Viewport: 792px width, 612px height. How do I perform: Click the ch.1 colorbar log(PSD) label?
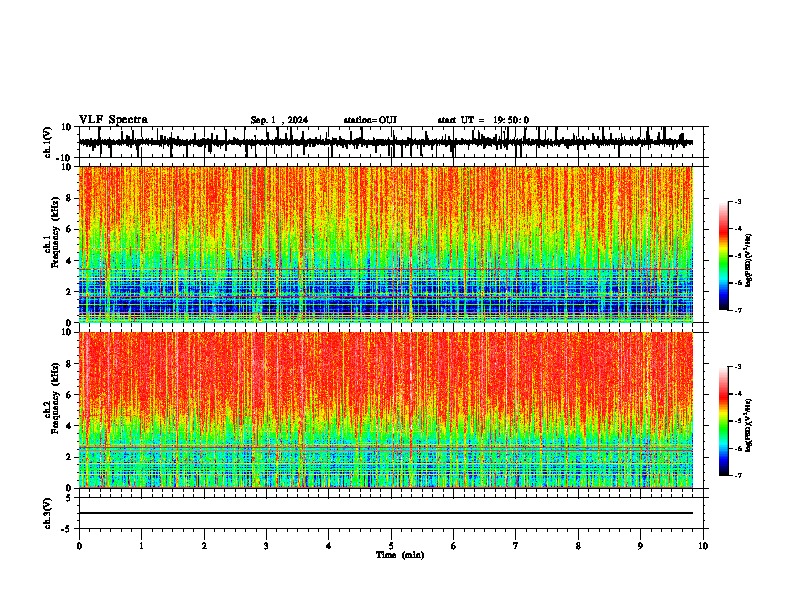tap(748, 261)
